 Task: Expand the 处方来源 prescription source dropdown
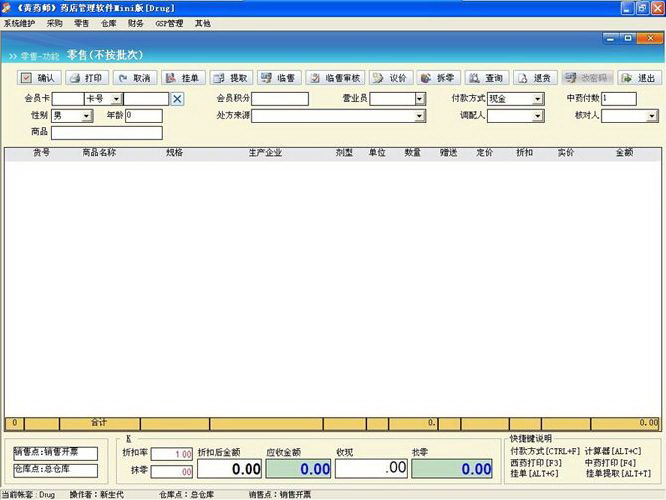click(420, 116)
